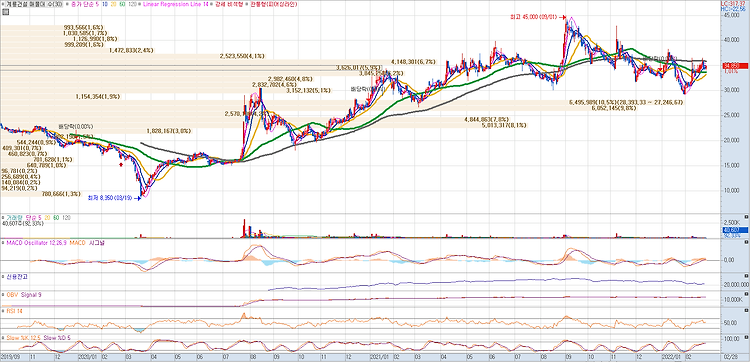
Task: Click the marker before the Slow %K legend
Action: tap(2, 338)
